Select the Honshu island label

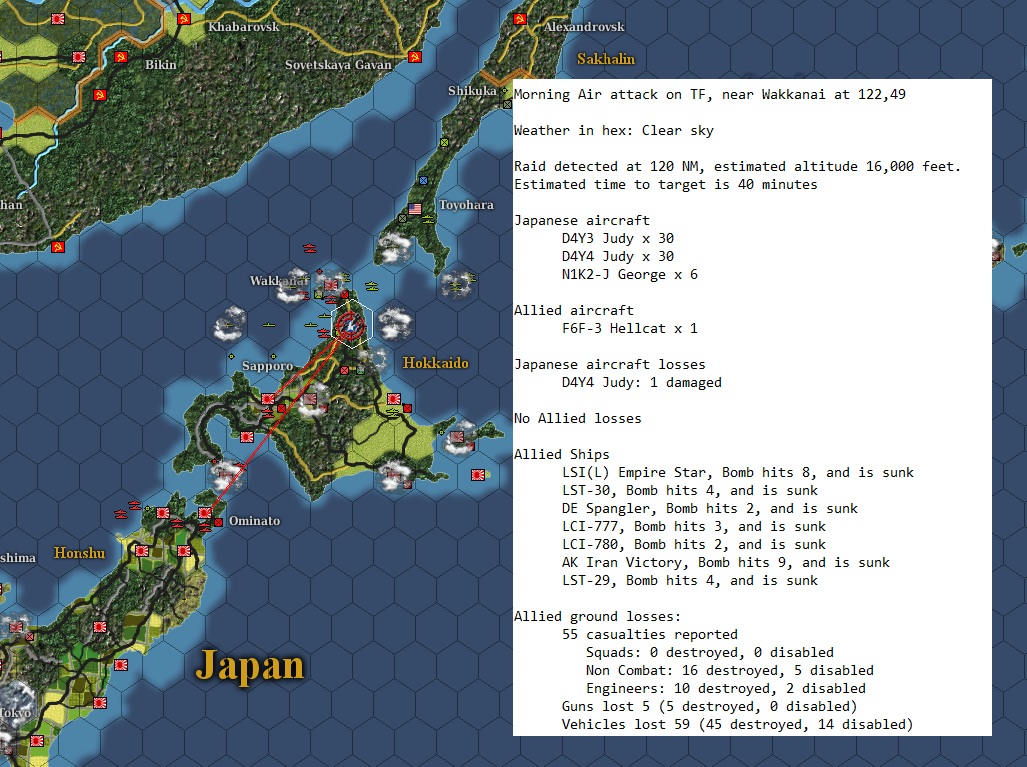pyautogui.click(x=79, y=553)
